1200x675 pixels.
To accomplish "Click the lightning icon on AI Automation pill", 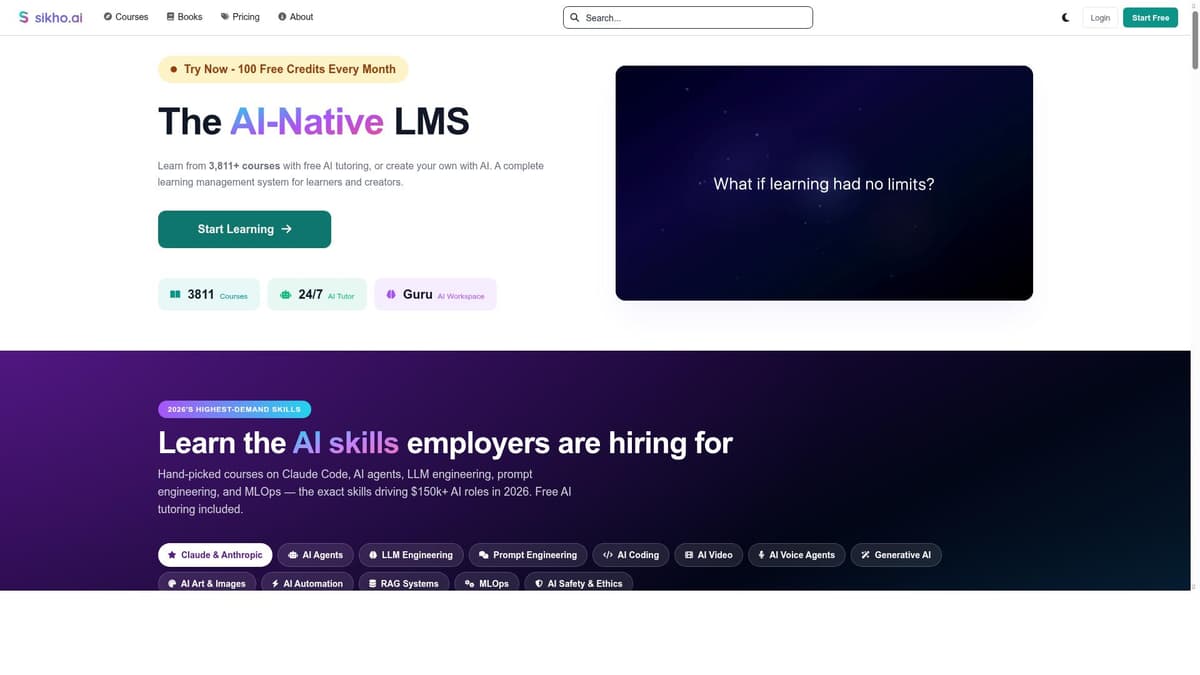I will (276, 583).
